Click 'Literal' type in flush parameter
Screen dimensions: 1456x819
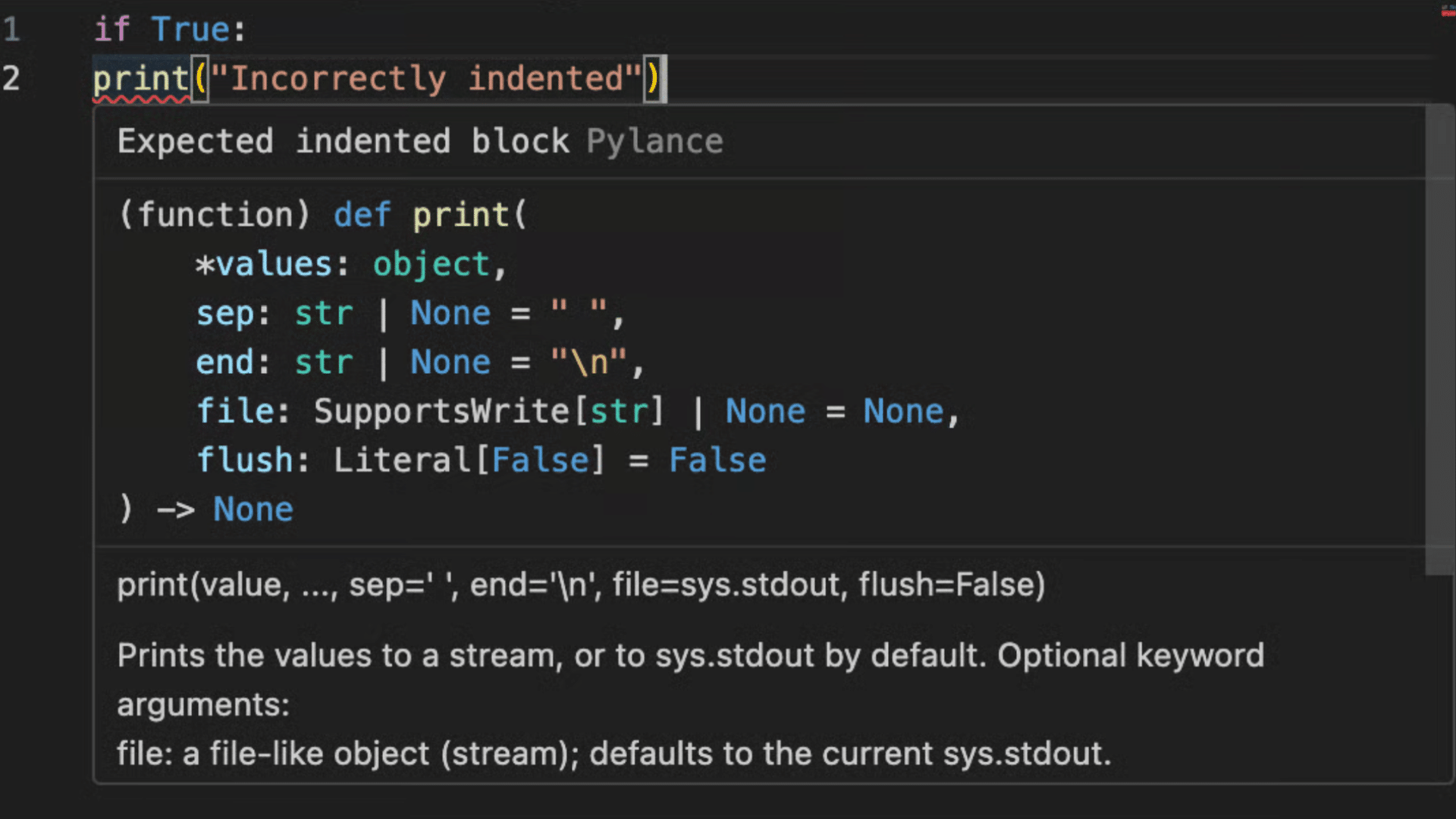pos(402,460)
